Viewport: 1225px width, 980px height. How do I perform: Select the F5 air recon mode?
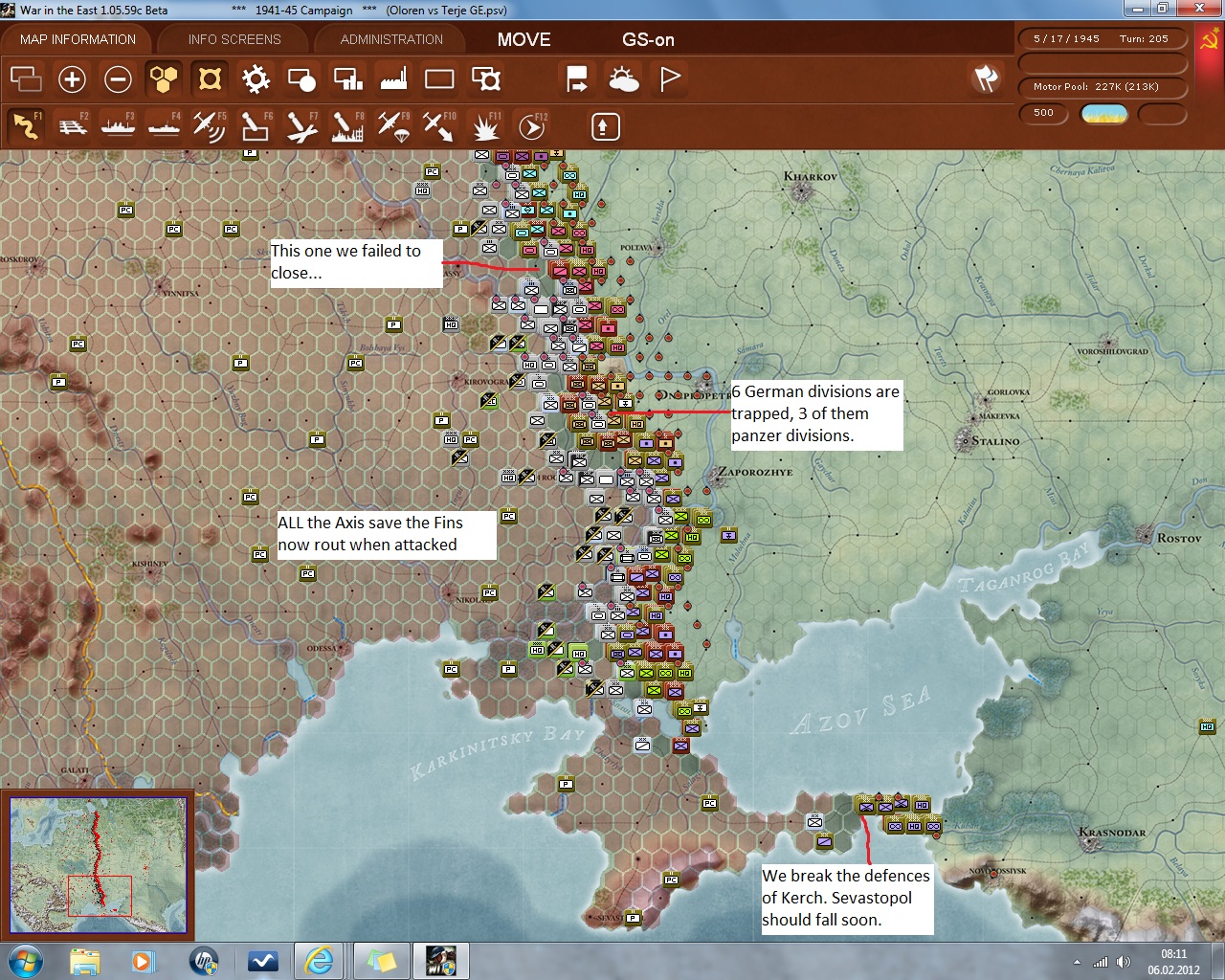pos(210,126)
